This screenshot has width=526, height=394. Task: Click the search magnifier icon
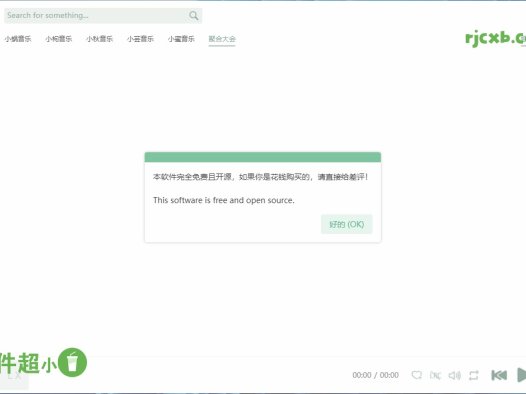coord(194,15)
